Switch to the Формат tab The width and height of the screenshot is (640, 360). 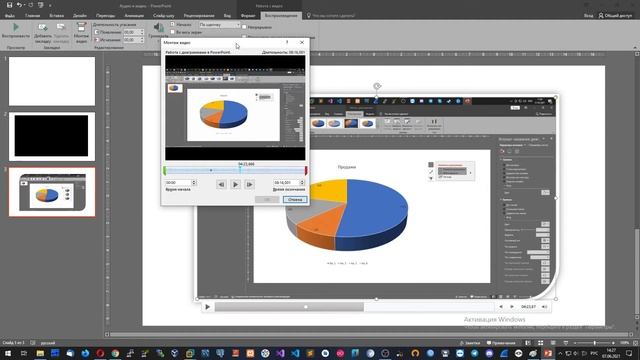[248, 16]
